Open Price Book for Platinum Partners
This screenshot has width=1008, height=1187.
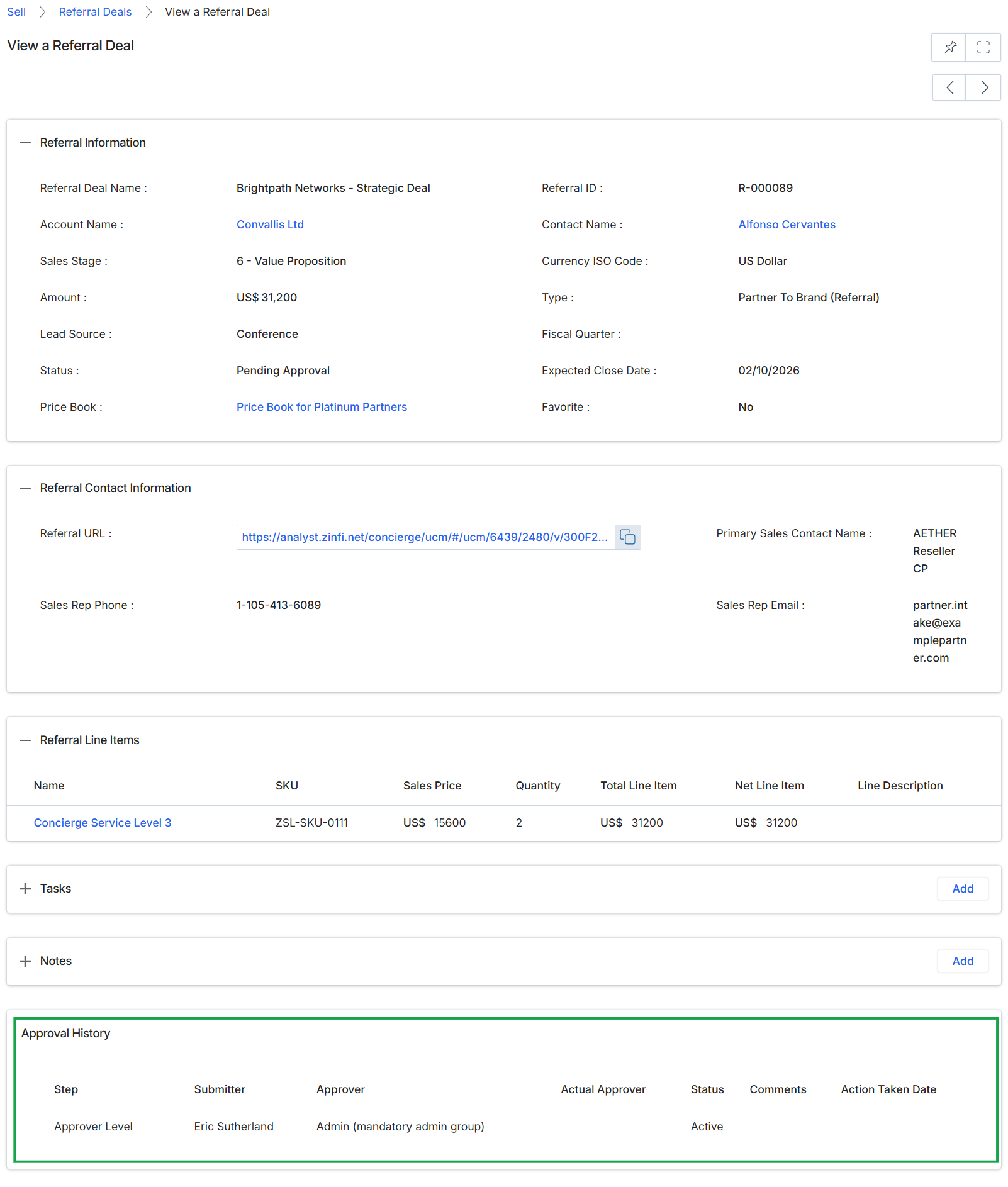(322, 407)
